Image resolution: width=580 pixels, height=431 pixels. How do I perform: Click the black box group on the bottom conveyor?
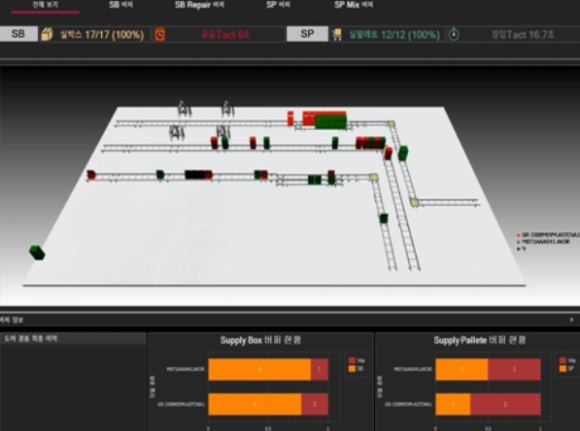coord(195,175)
